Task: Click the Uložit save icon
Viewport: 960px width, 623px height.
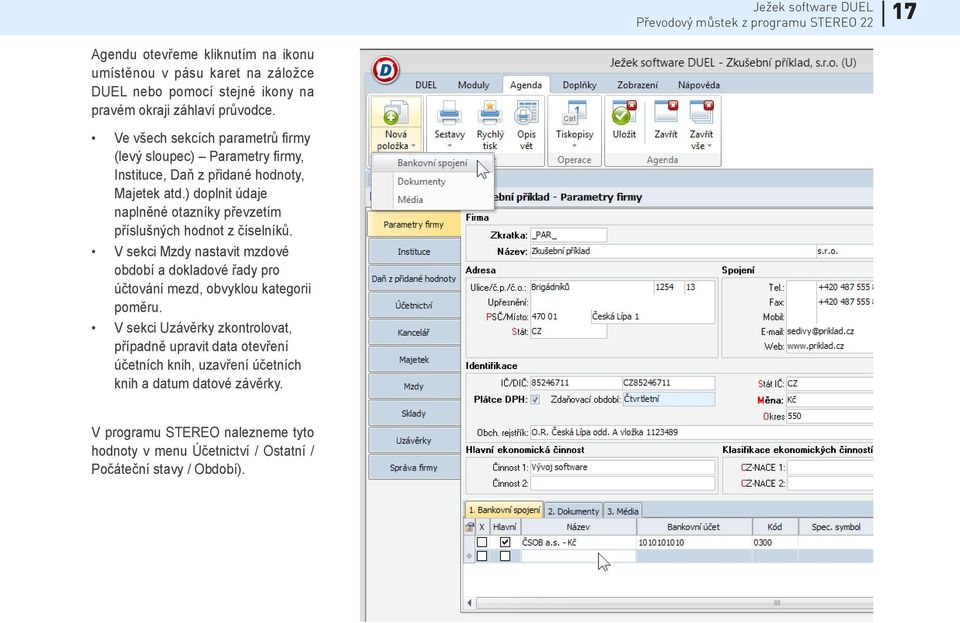Action: 624,113
